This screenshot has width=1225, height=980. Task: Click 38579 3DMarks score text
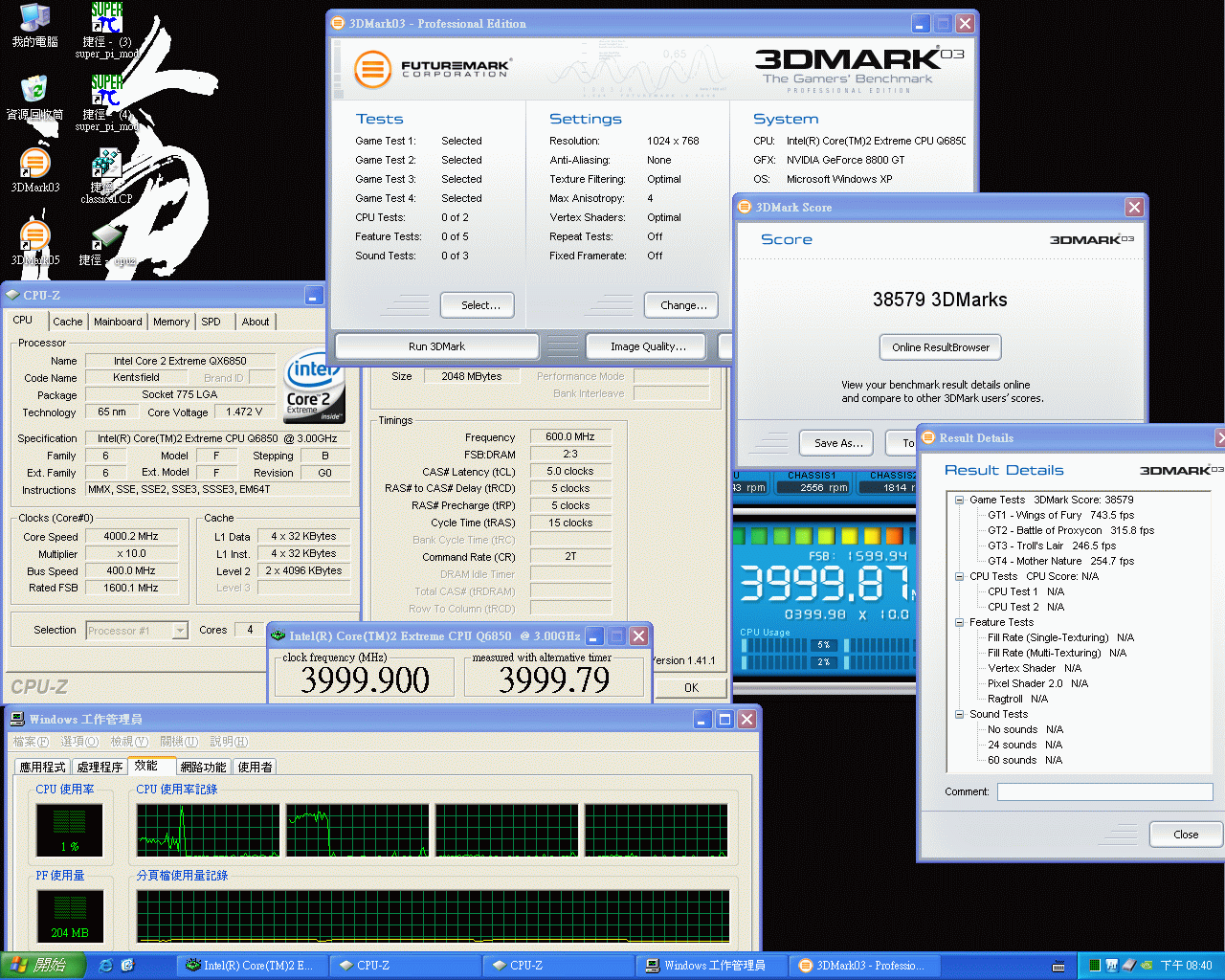tap(940, 300)
